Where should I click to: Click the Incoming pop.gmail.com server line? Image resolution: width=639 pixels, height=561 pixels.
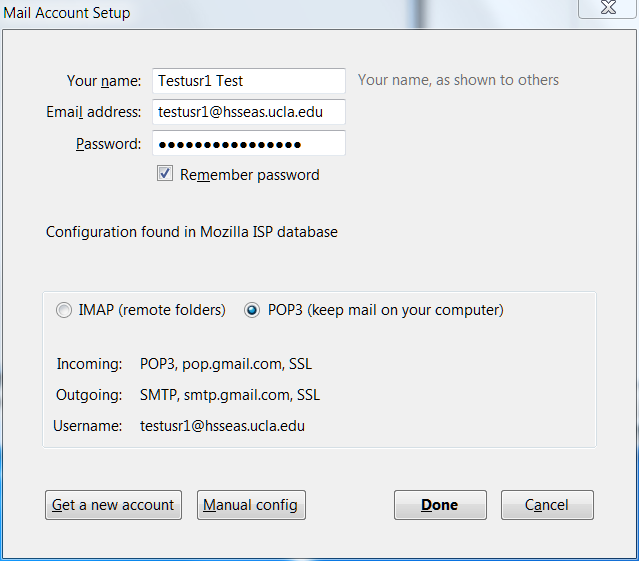226,364
